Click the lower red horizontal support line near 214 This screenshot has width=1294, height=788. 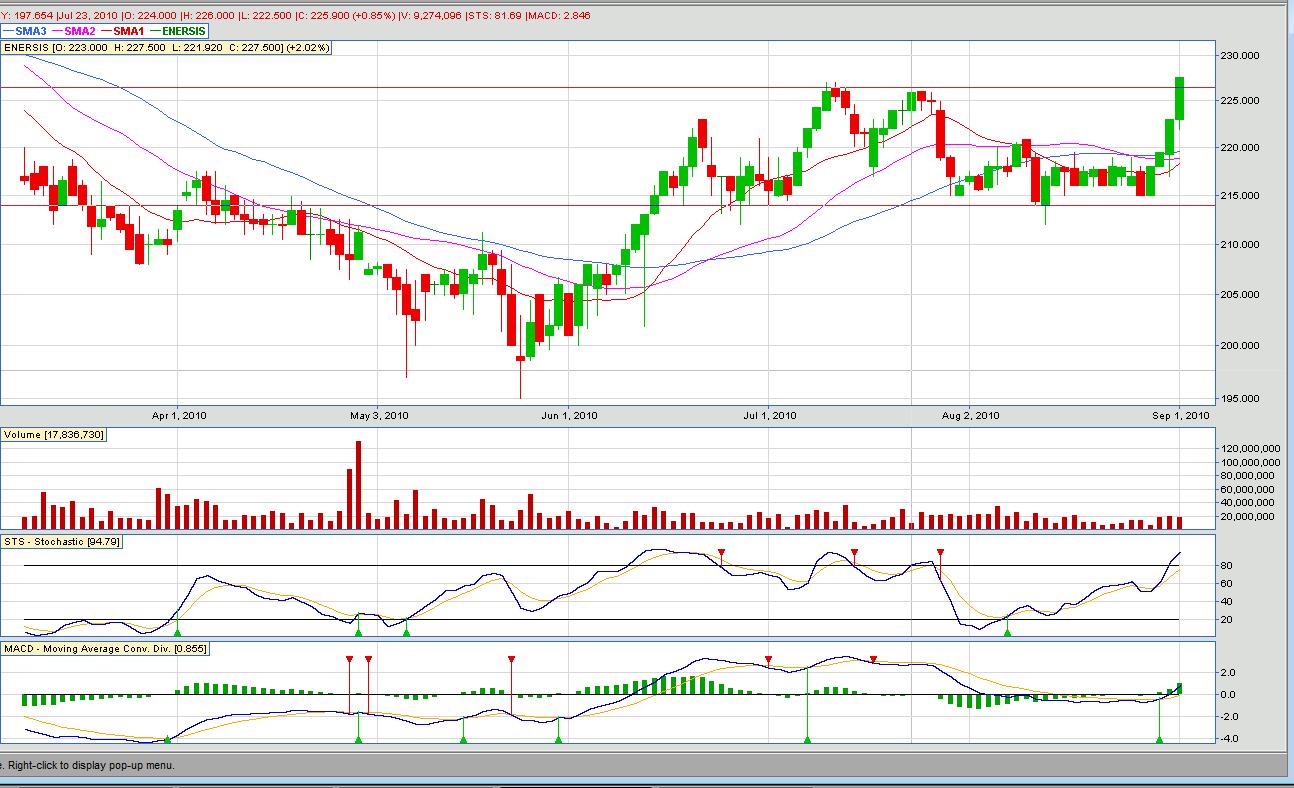coord(607,205)
